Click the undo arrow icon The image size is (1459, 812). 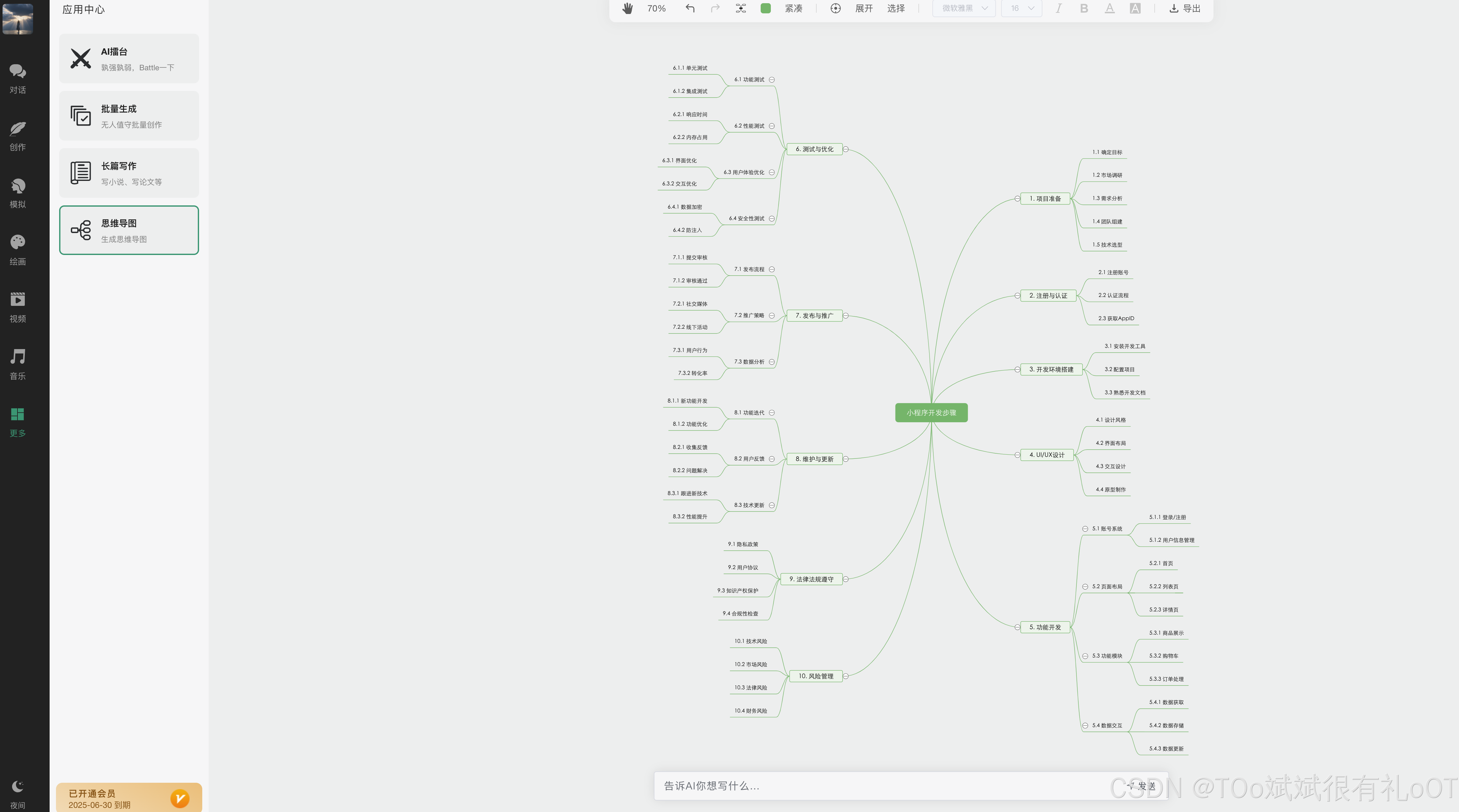(x=690, y=9)
